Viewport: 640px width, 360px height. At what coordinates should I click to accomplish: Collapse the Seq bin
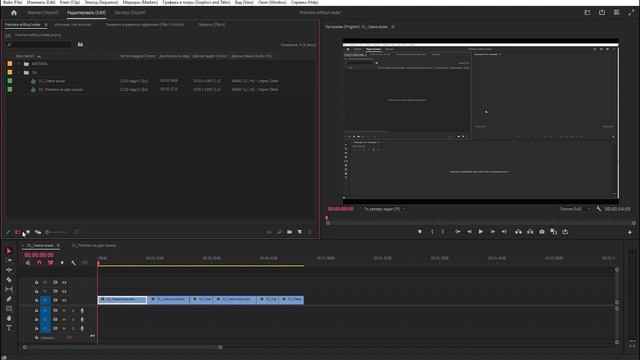(x=18, y=72)
